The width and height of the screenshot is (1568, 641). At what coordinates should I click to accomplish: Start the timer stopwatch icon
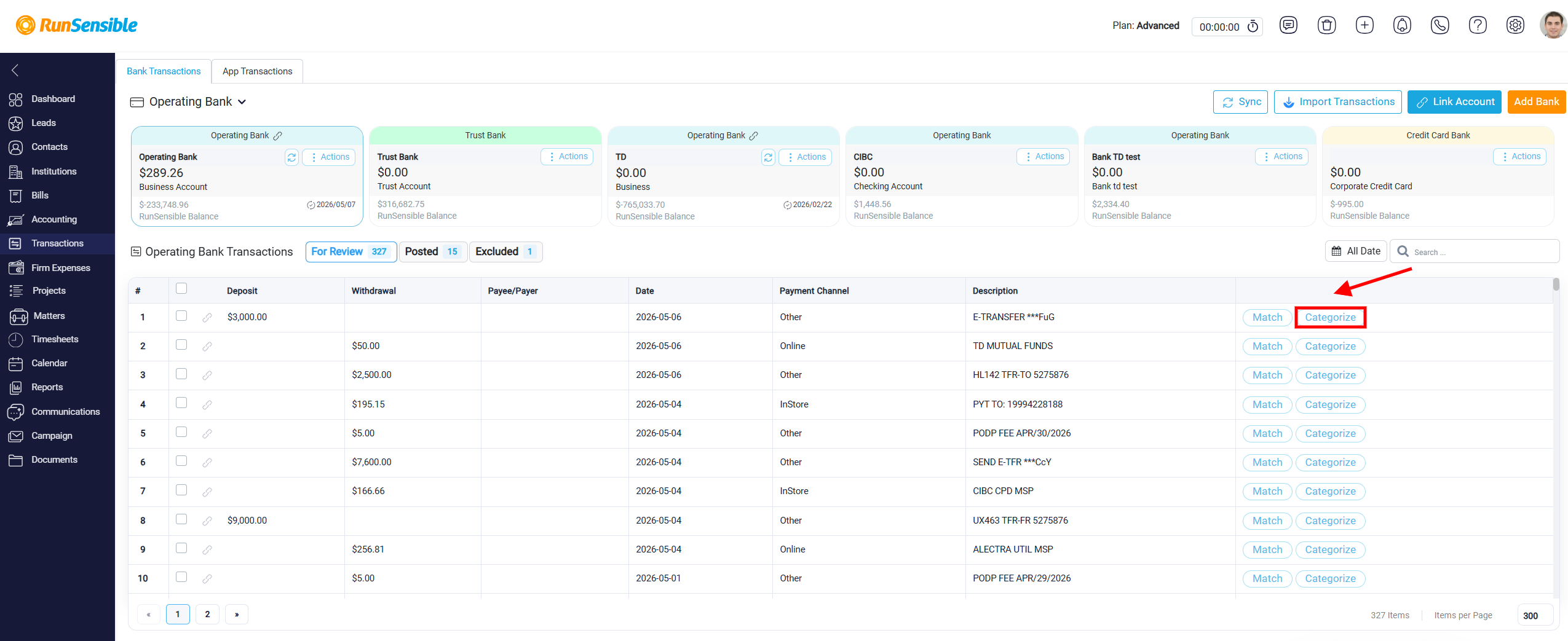[x=1253, y=26]
